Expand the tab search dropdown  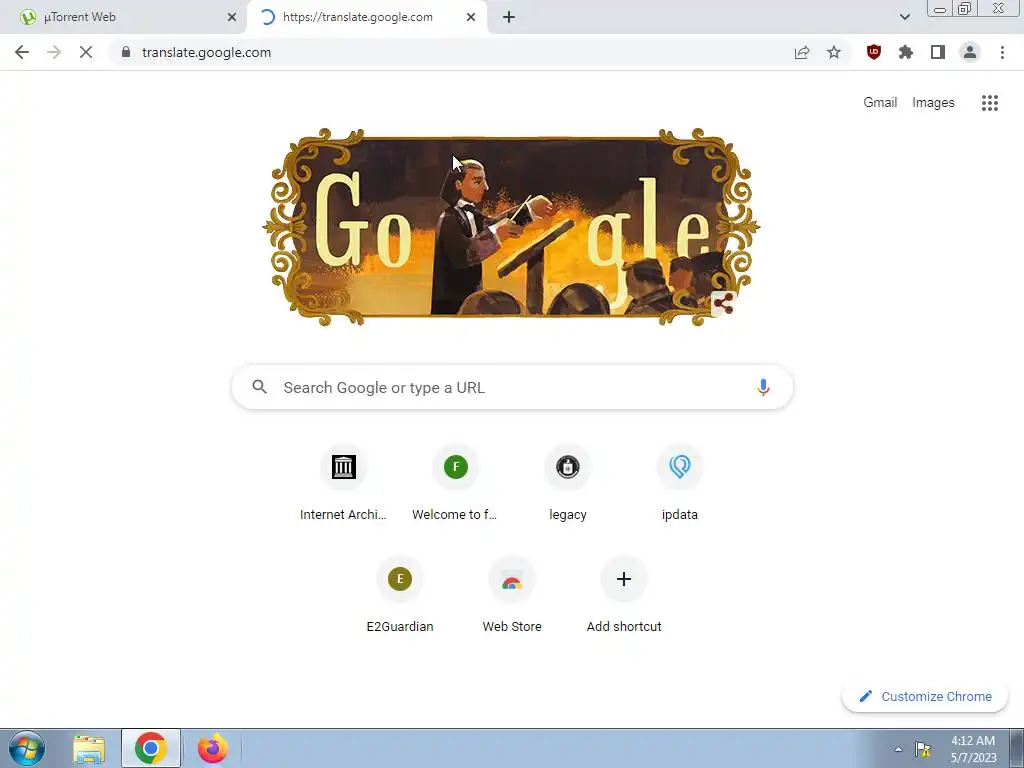[904, 17]
